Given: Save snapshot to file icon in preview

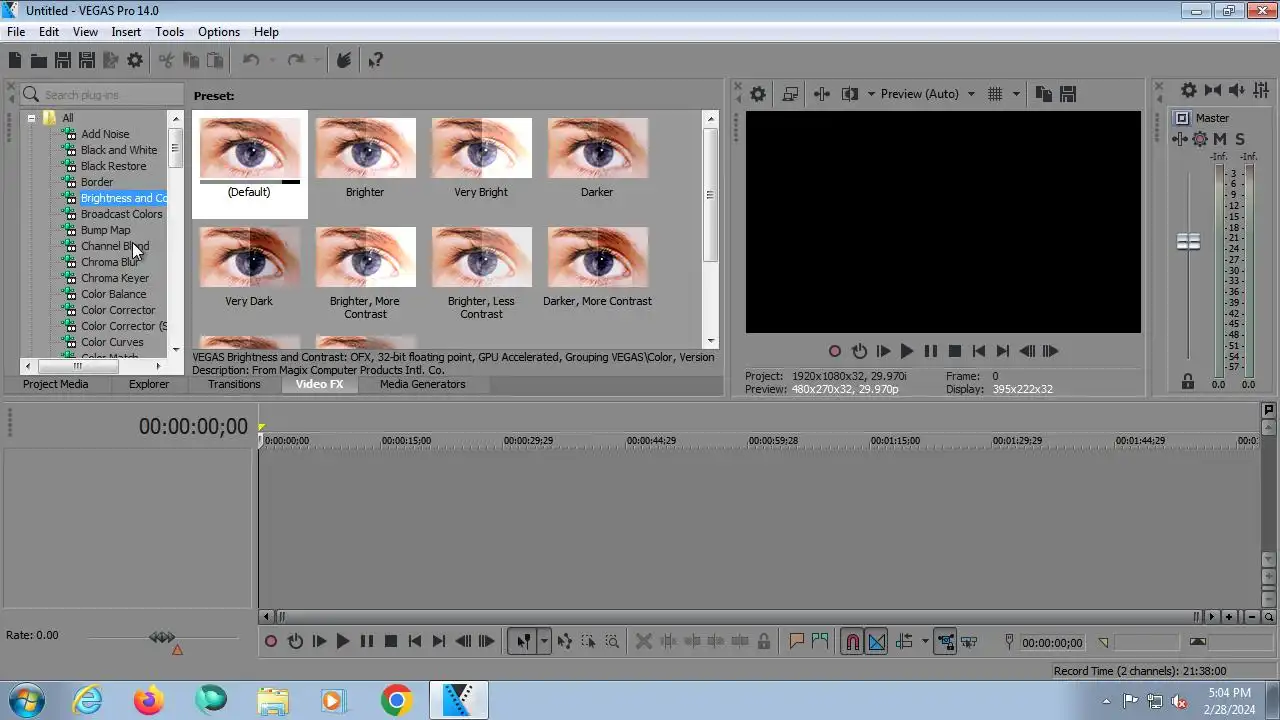Looking at the screenshot, I should pyautogui.click(x=1068, y=94).
